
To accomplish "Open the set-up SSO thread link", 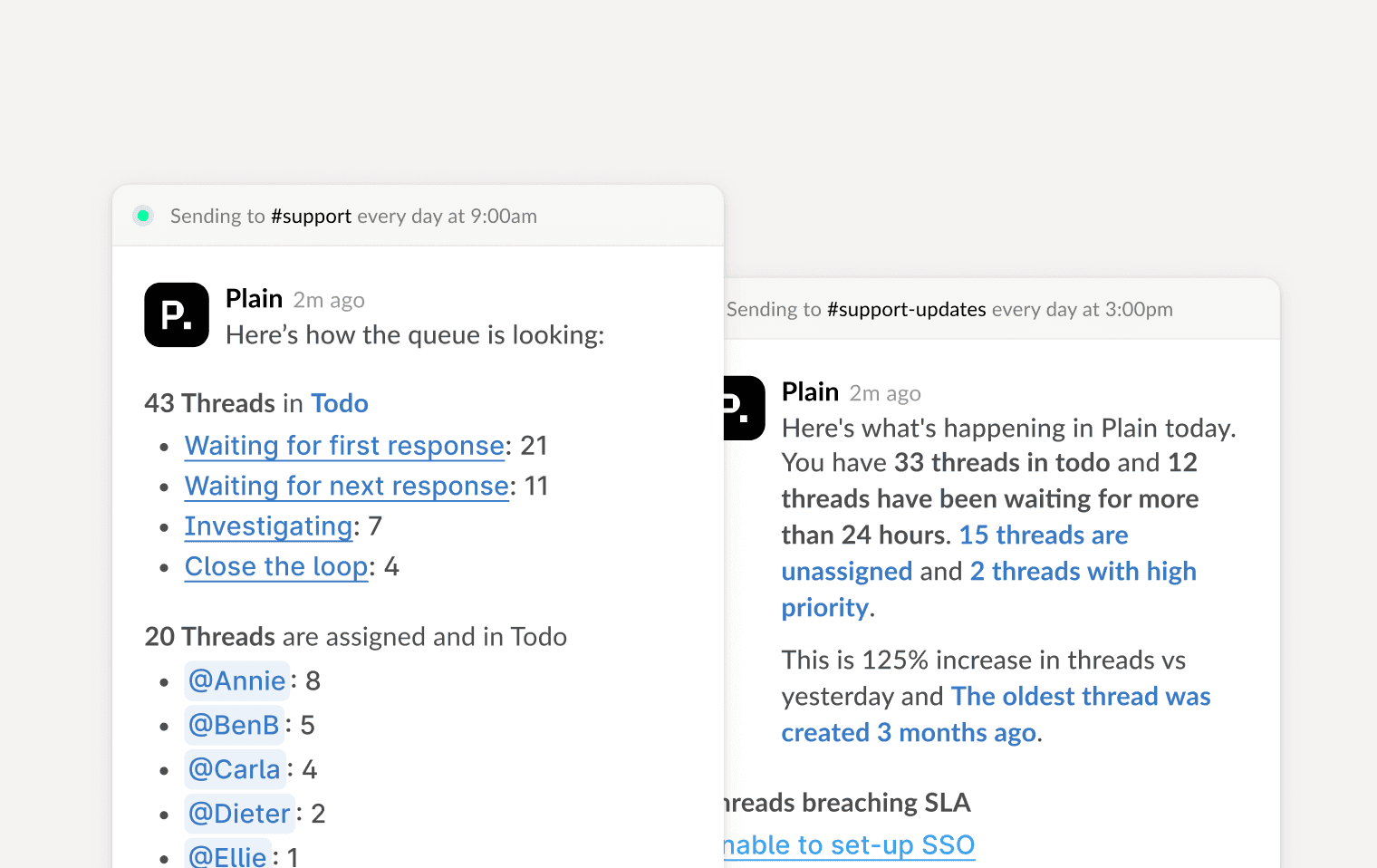I will click(849, 845).
